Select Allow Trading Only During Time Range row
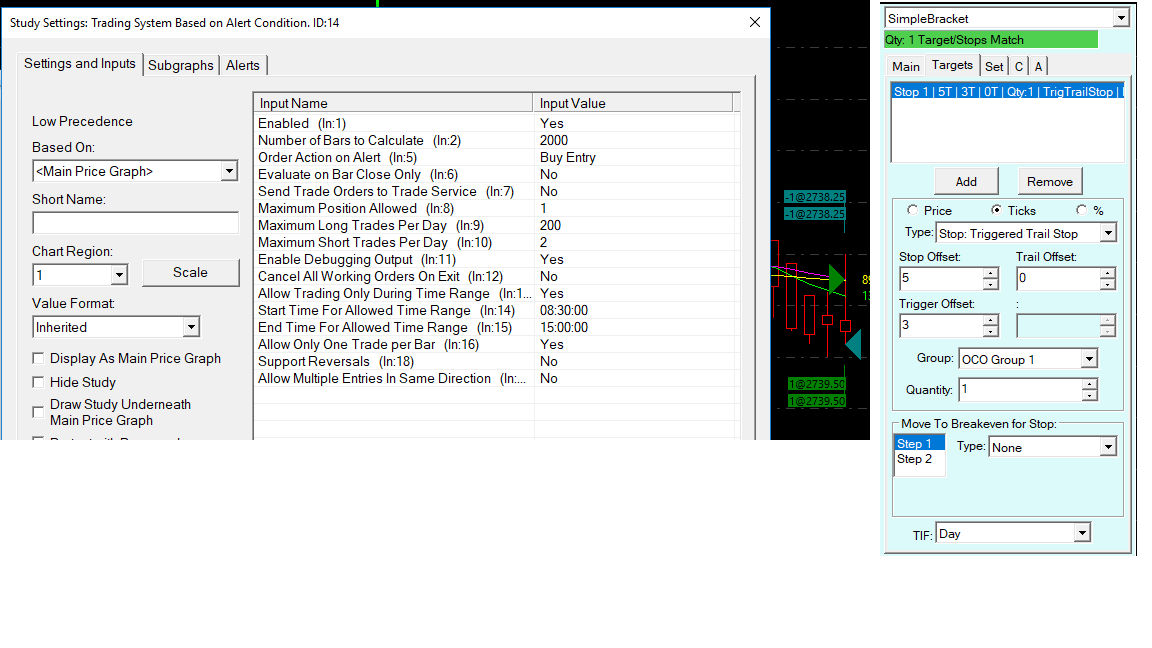This screenshot has height=648, width=1152. pos(495,293)
